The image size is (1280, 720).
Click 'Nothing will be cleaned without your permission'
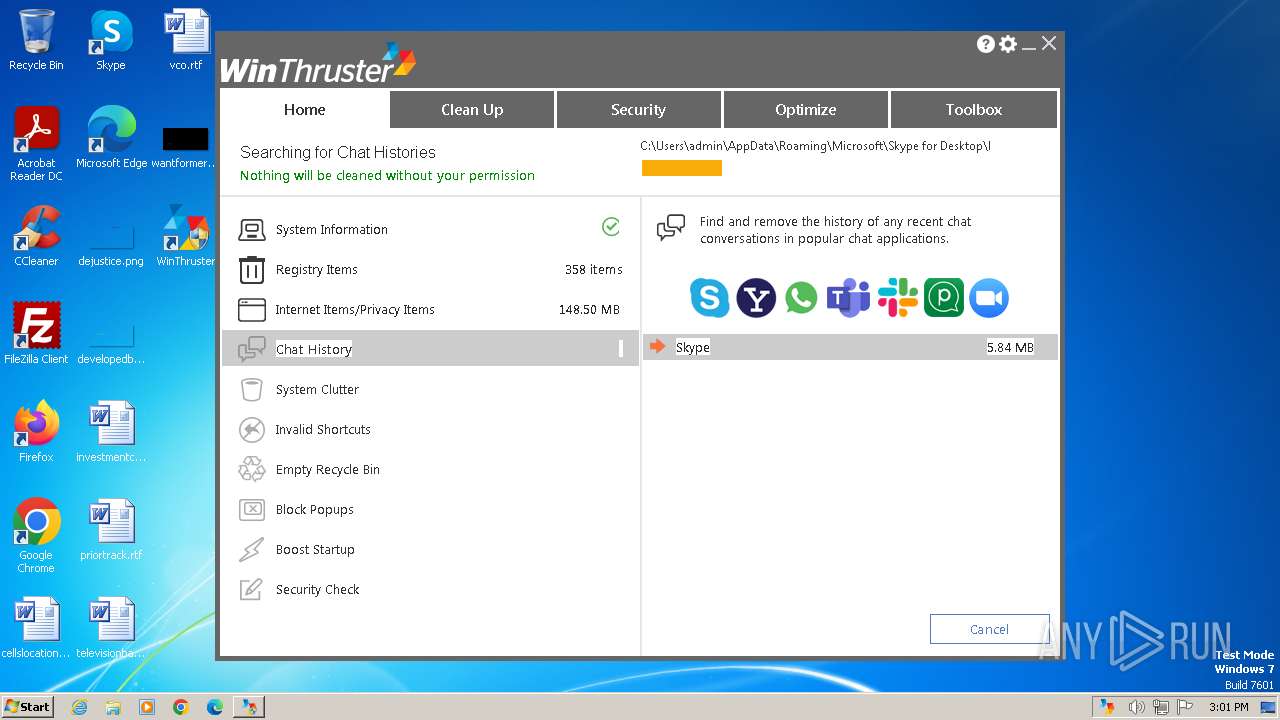[x=387, y=176]
